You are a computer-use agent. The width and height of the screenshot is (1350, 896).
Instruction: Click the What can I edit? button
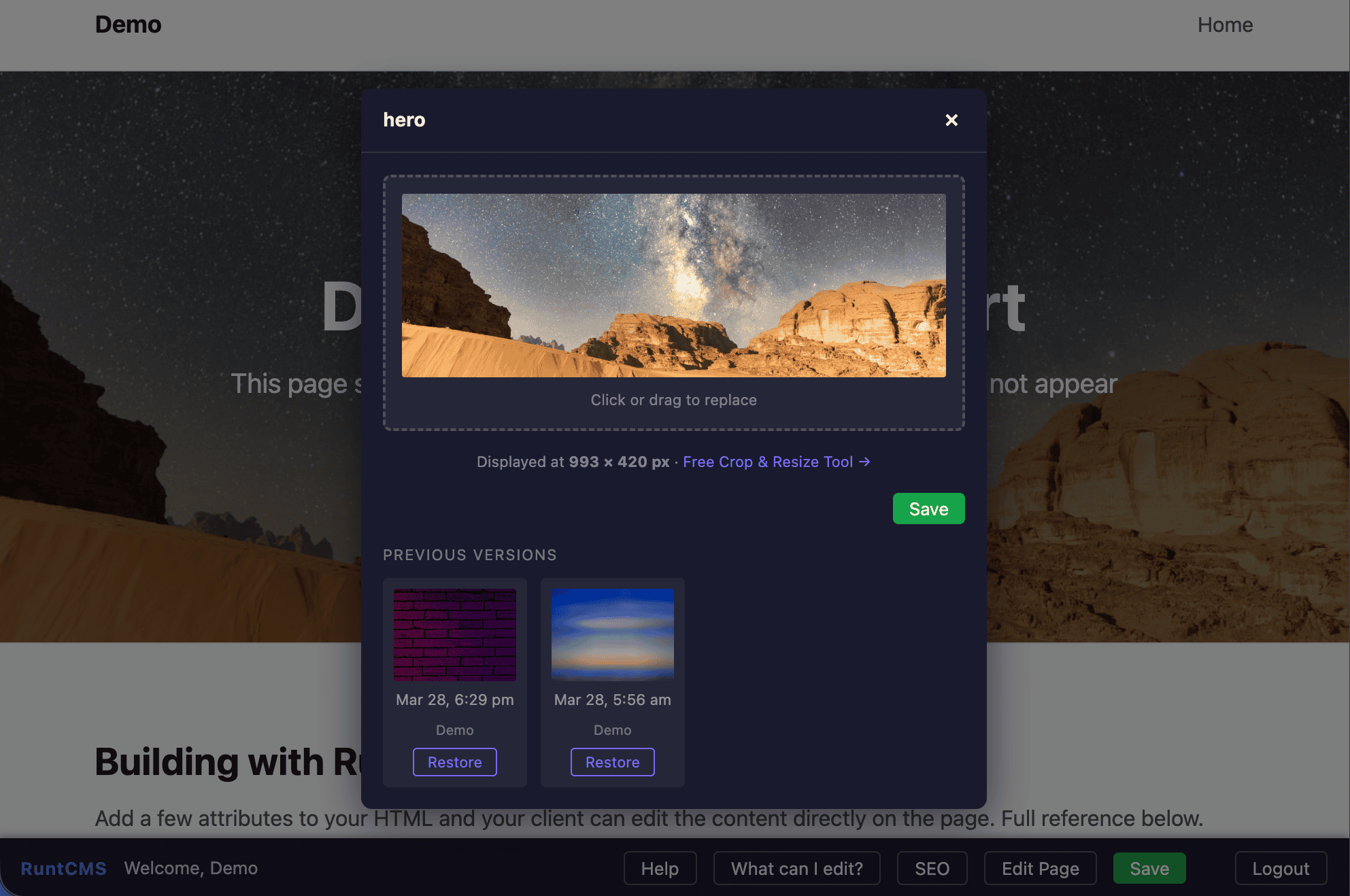pyautogui.click(x=796, y=868)
